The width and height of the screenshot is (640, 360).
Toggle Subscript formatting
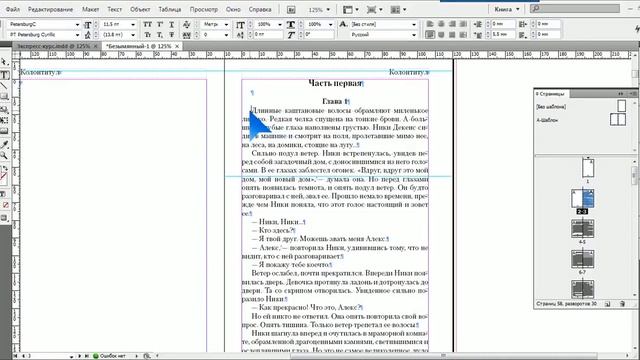pos(160,35)
